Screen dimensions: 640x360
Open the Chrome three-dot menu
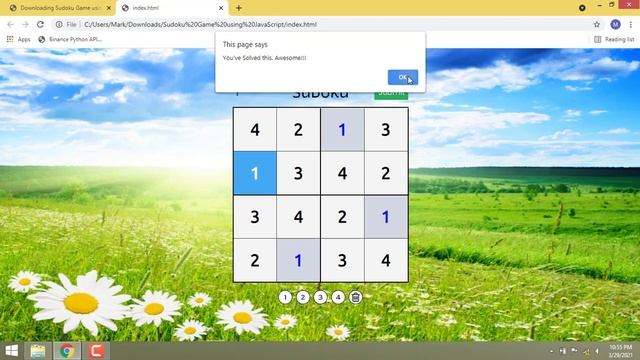(631, 24)
